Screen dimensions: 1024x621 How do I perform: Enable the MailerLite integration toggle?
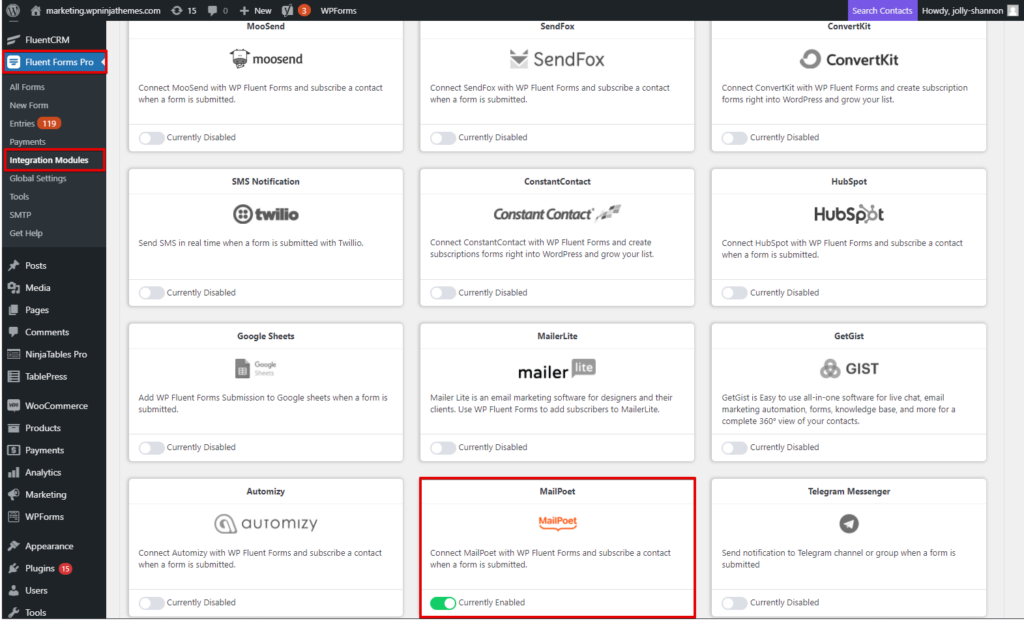coord(443,448)
